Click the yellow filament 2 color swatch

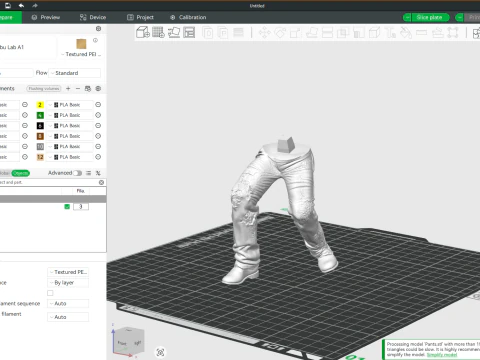click(x=40, y=105)
